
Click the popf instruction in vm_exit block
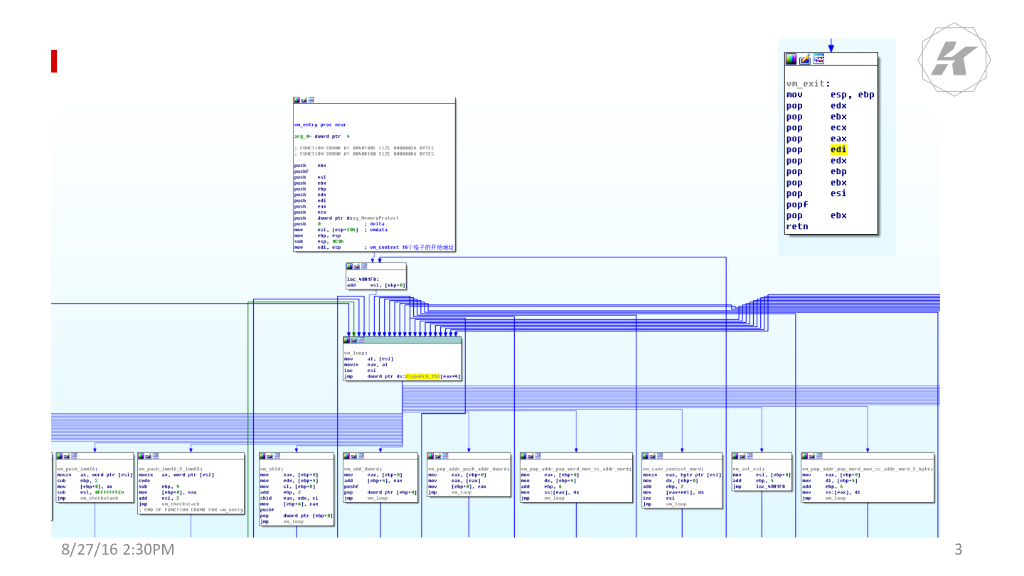pyautogui.click(x=796, y=204)
